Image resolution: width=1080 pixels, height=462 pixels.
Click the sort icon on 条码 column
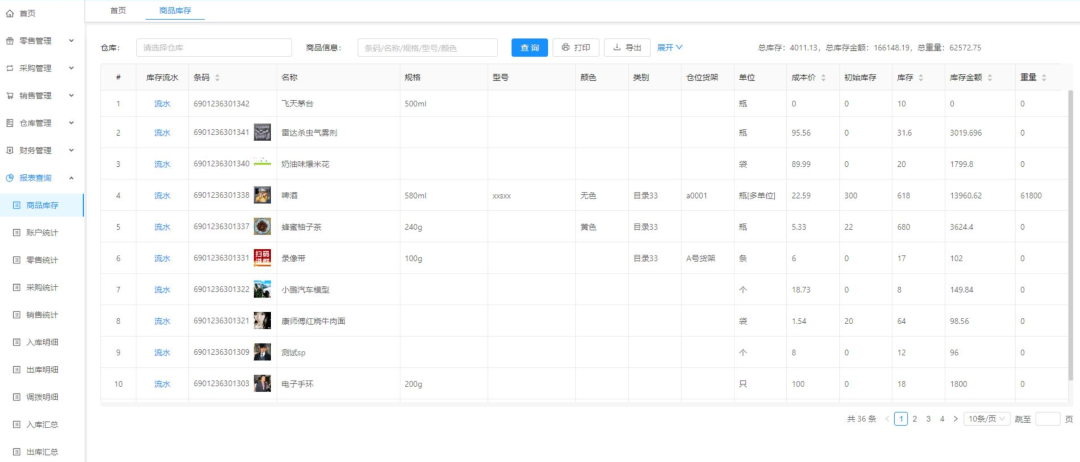[217, 78]
